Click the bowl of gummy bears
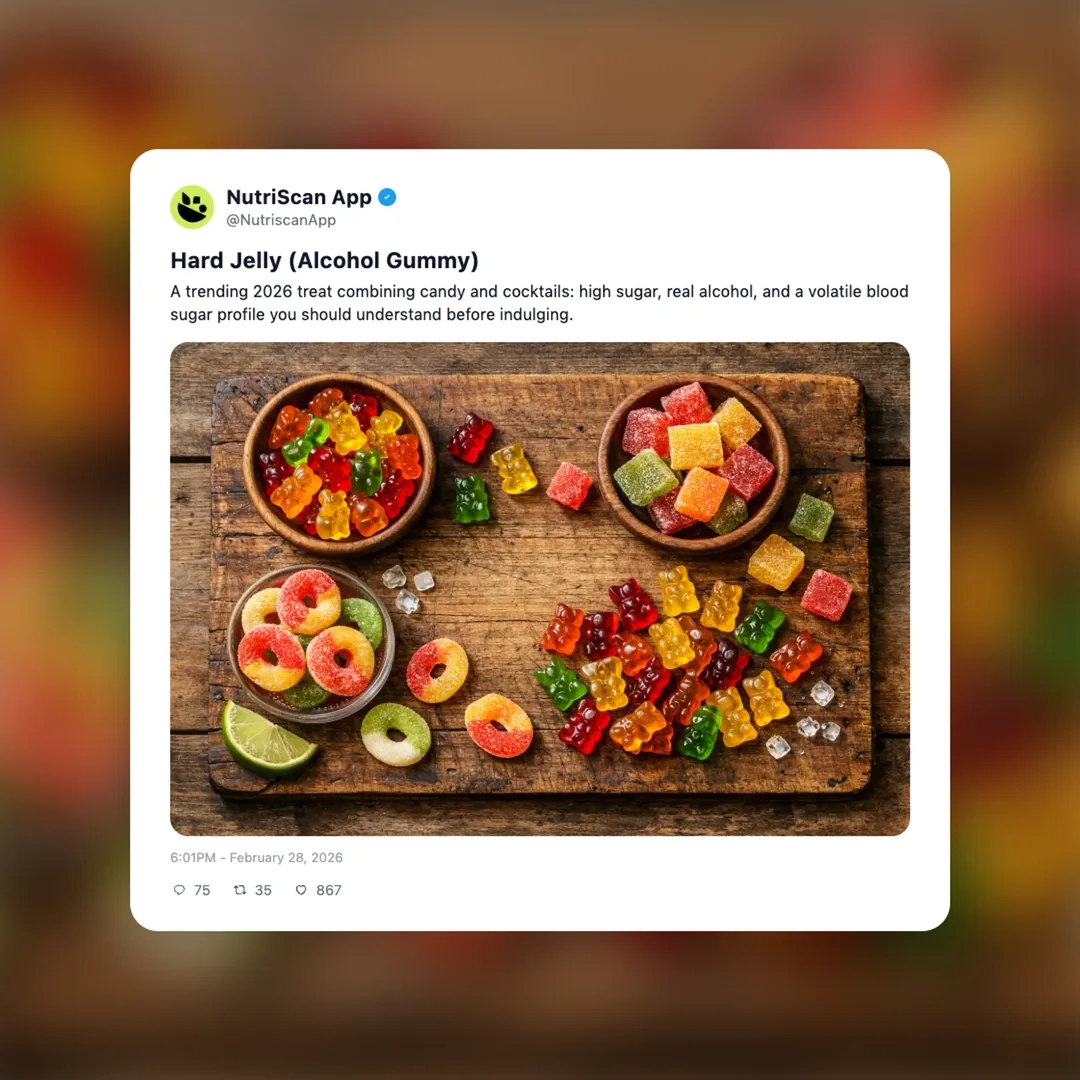Screen dimensions: 1080x1080 tap(340, 464)
